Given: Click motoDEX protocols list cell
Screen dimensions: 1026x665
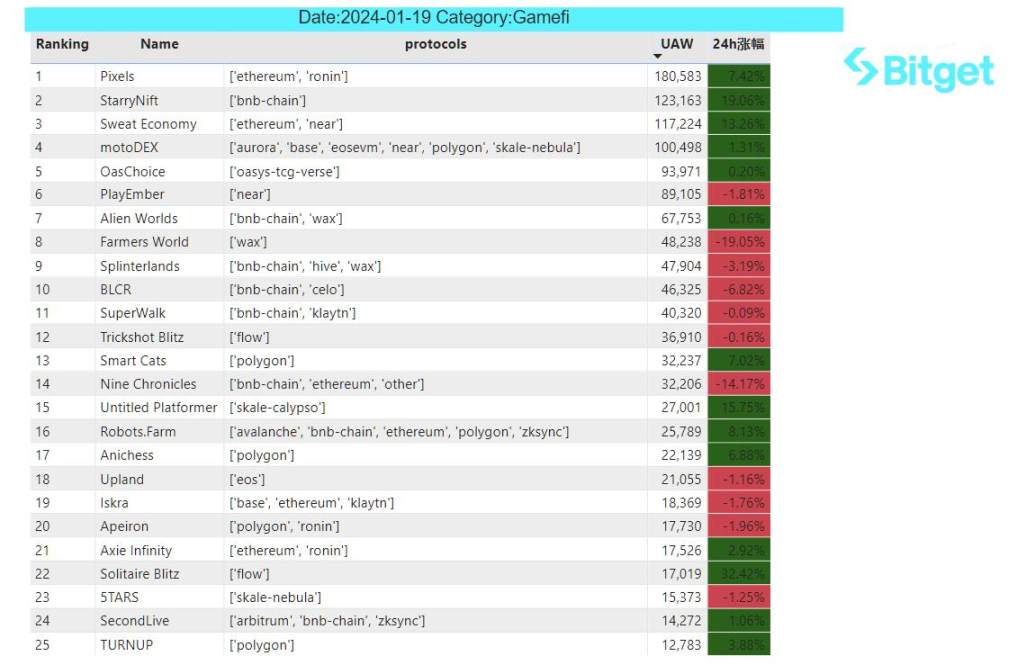Looking at the screenshot, I should pyautogui.click(x=405, y=148).
